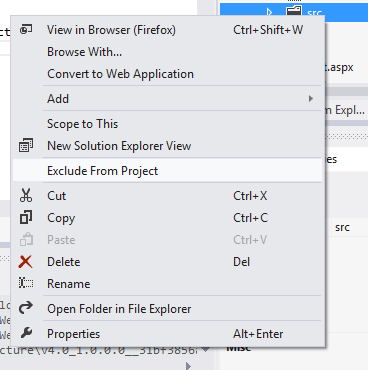The height and width of the screenshot is (370, 368).
Task: Click the Alt+Enter shortcut text
Action: pyautogui.click(x=258, y=334)
